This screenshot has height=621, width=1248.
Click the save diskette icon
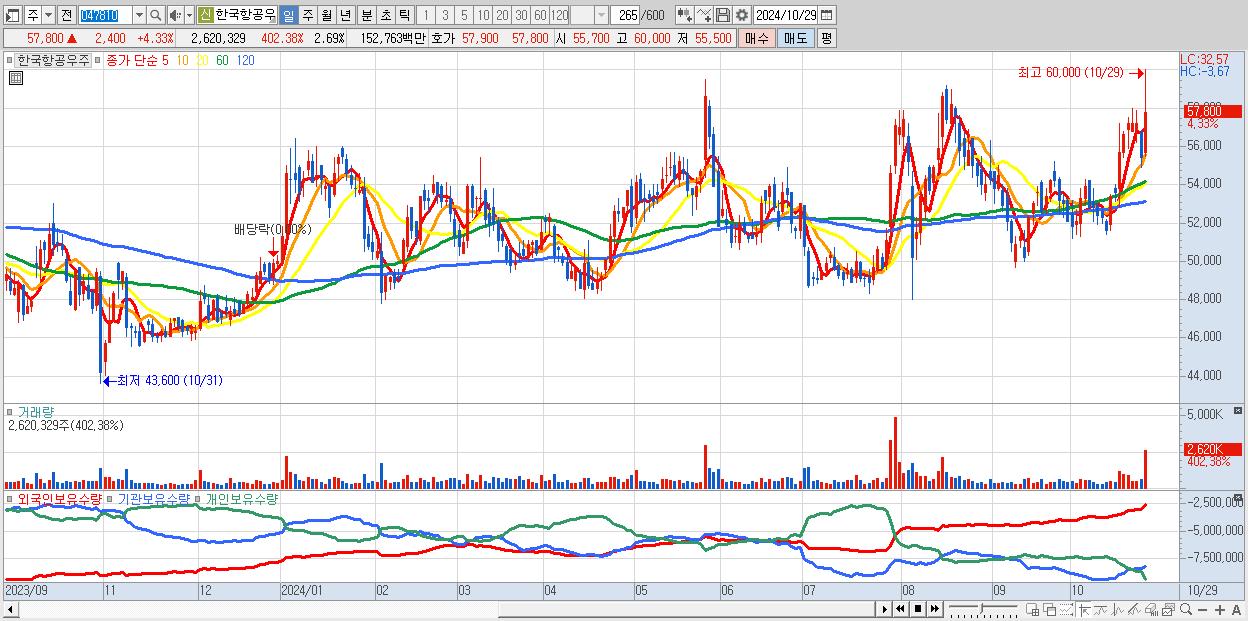tap(722, 15)
